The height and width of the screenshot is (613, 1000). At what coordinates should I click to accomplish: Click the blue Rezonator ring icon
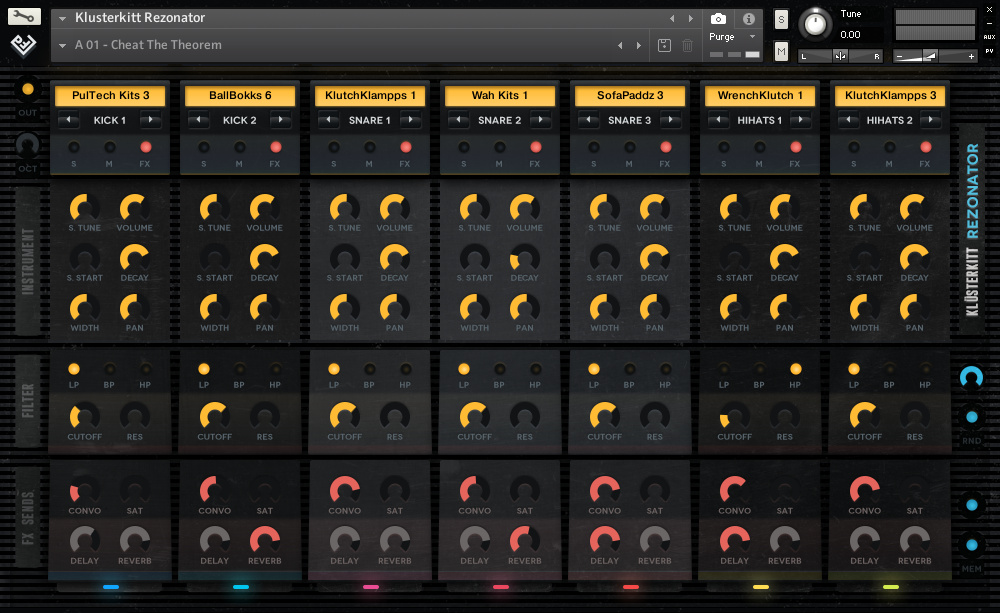tap(971, 377)
